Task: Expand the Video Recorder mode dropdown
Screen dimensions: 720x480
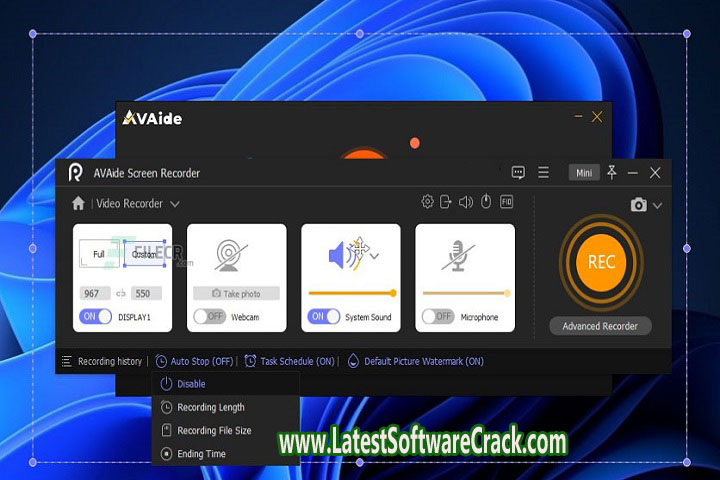Action: point(175,204)
